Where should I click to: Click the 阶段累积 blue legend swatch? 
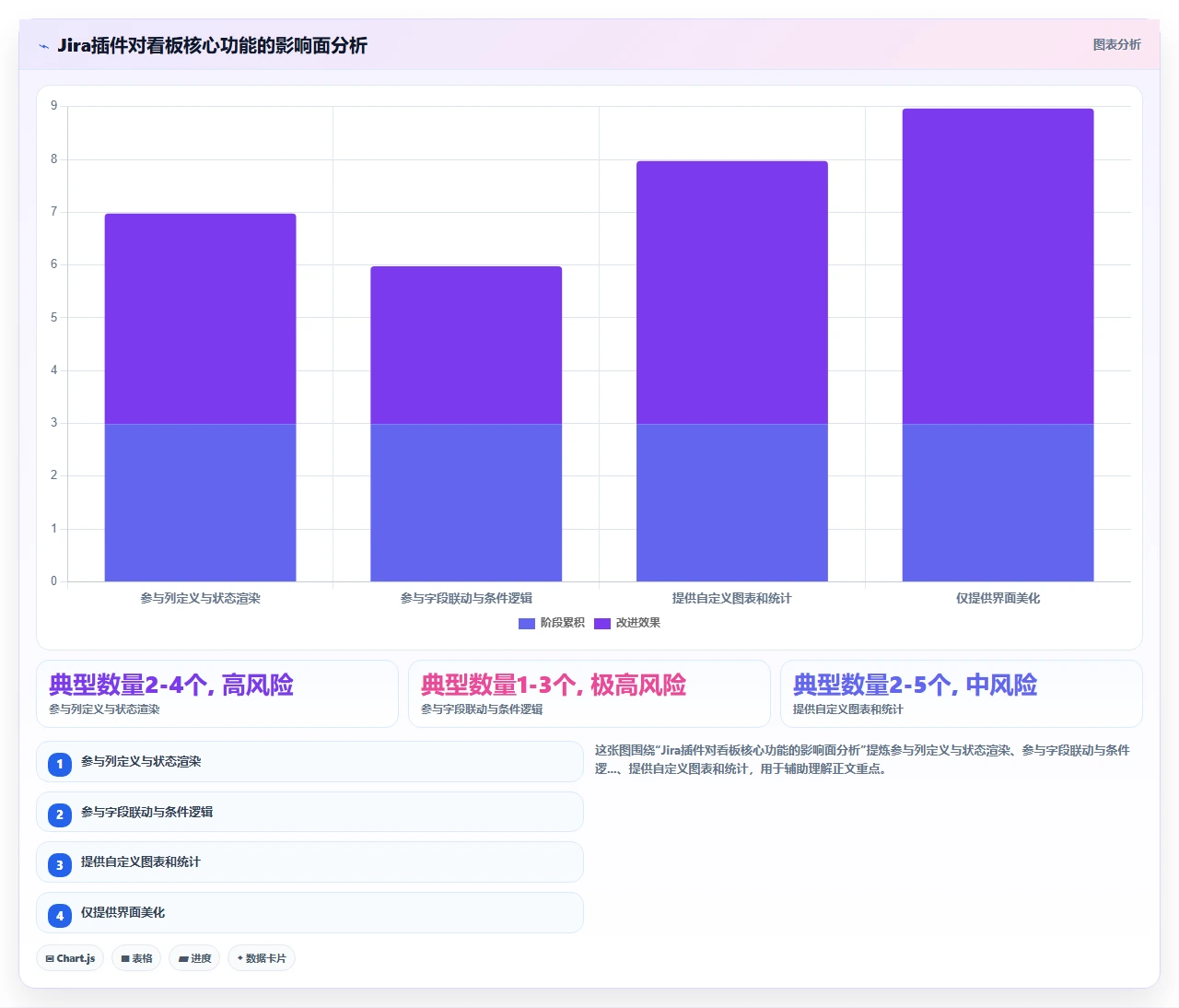[x=527, y=624]
